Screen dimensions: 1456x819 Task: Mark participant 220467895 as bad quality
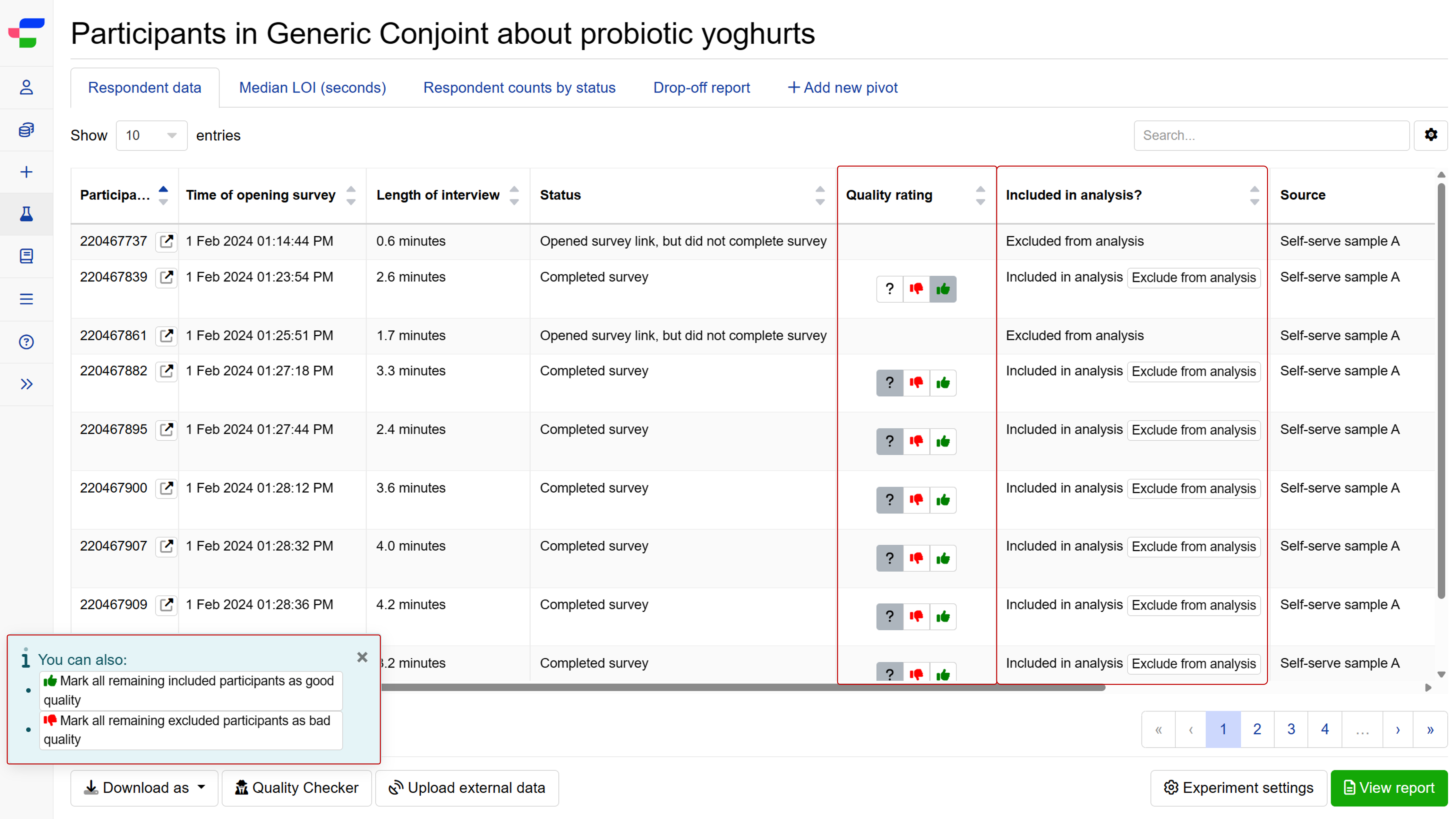coord(916,442)
